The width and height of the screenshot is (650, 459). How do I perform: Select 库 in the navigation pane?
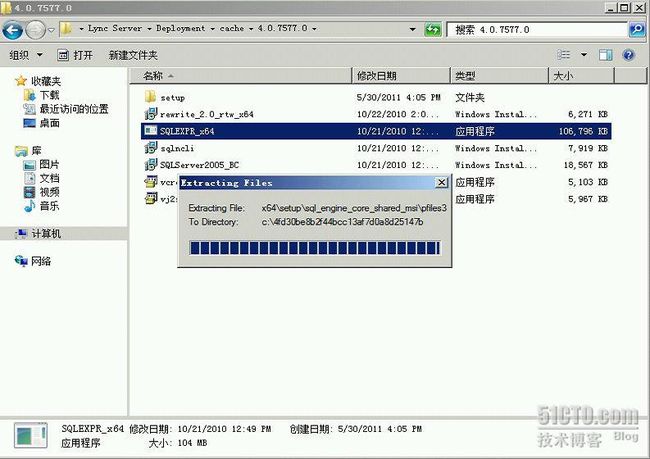36,151
